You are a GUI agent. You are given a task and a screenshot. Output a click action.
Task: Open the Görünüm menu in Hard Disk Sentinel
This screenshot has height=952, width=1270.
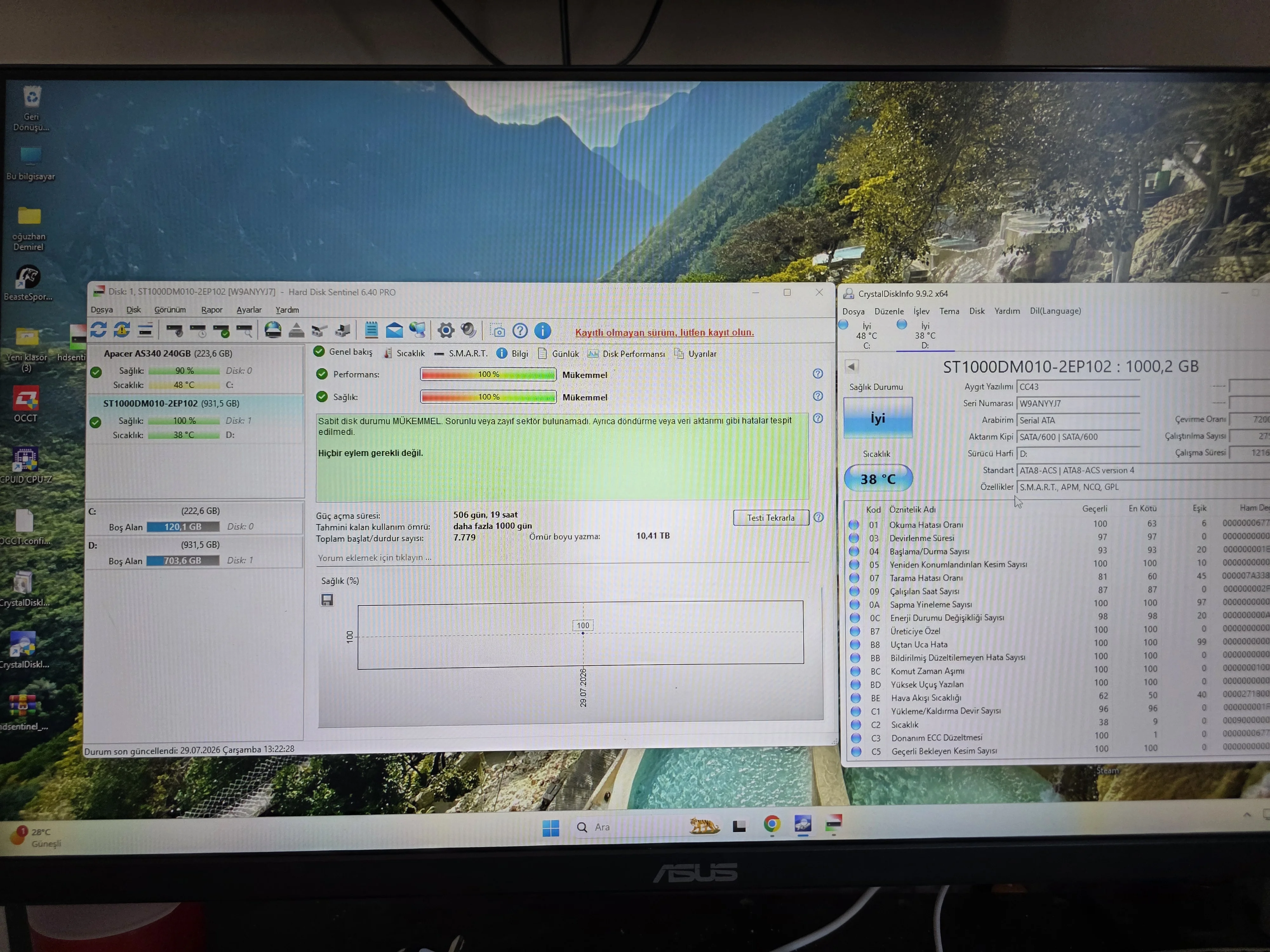coord(170,310)
